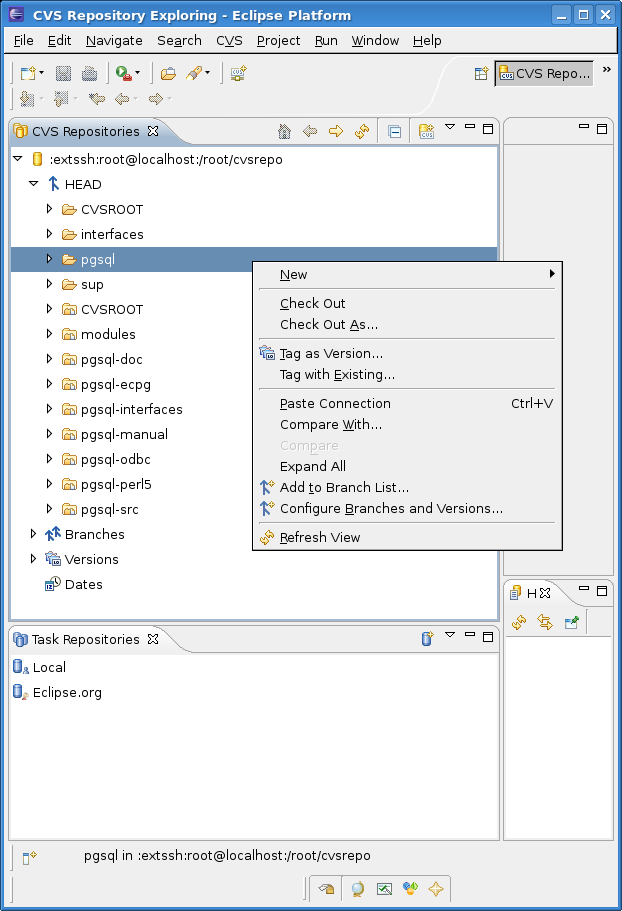
Task: Click the Refresh icon in CVS Repositories toolbar
Action: point(362,131)
